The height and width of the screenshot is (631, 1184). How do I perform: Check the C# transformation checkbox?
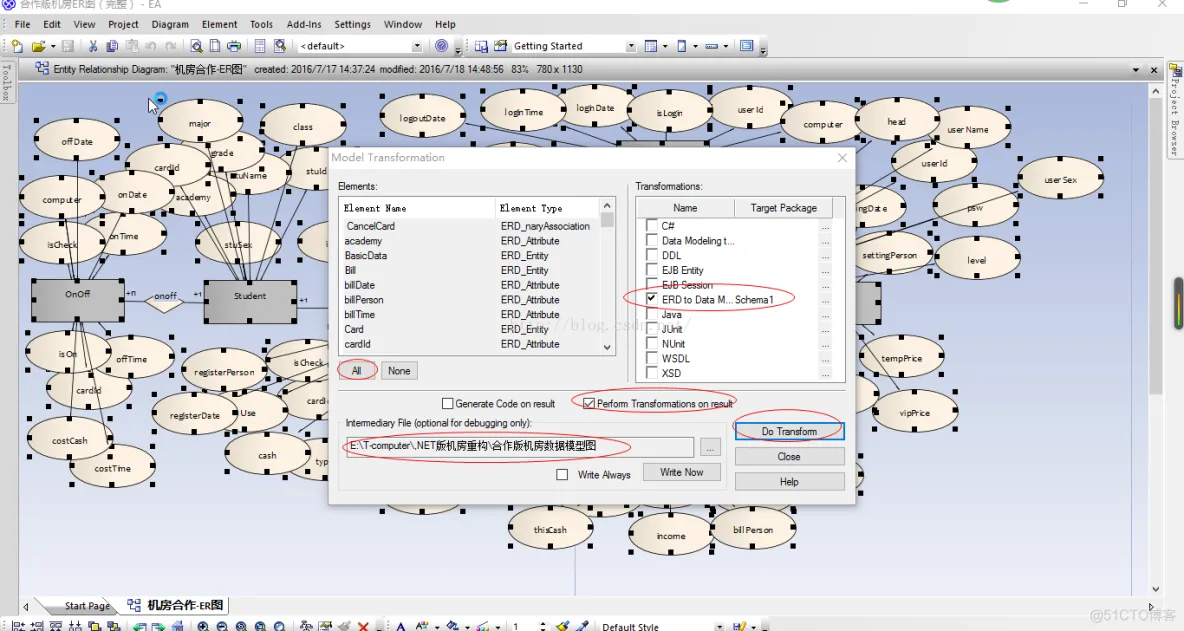click(x=652, y=226)
